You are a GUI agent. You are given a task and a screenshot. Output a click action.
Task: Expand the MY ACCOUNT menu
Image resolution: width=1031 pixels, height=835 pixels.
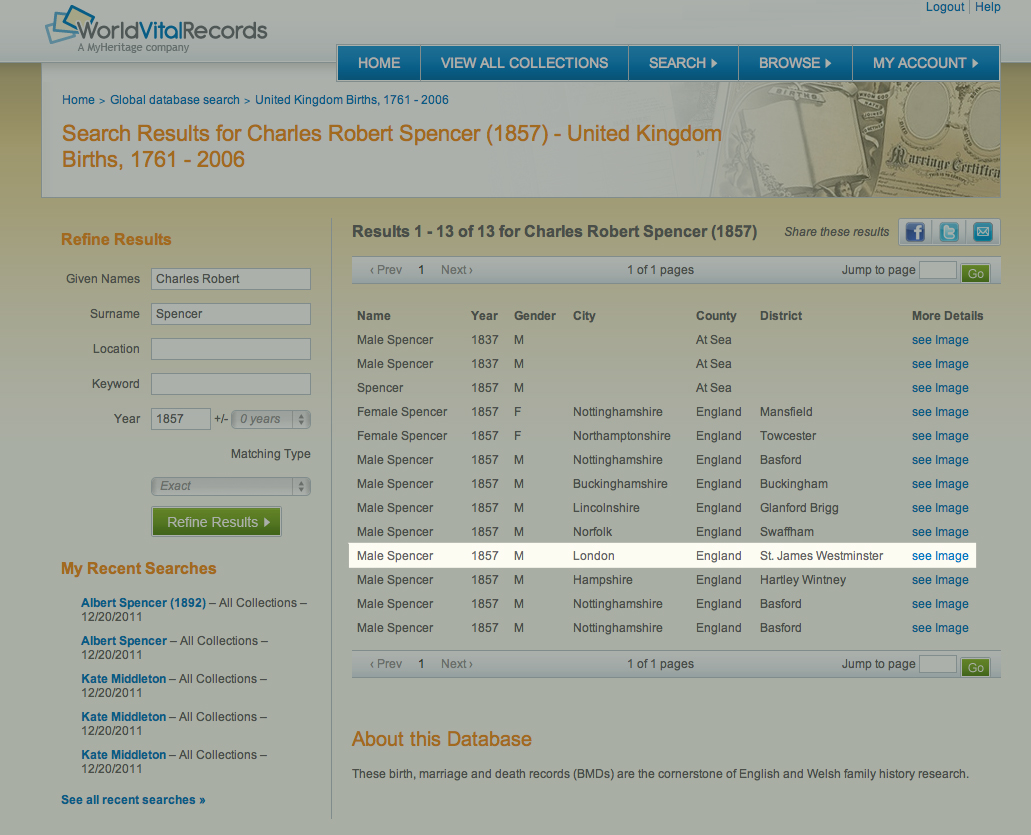tap(926, 63)
